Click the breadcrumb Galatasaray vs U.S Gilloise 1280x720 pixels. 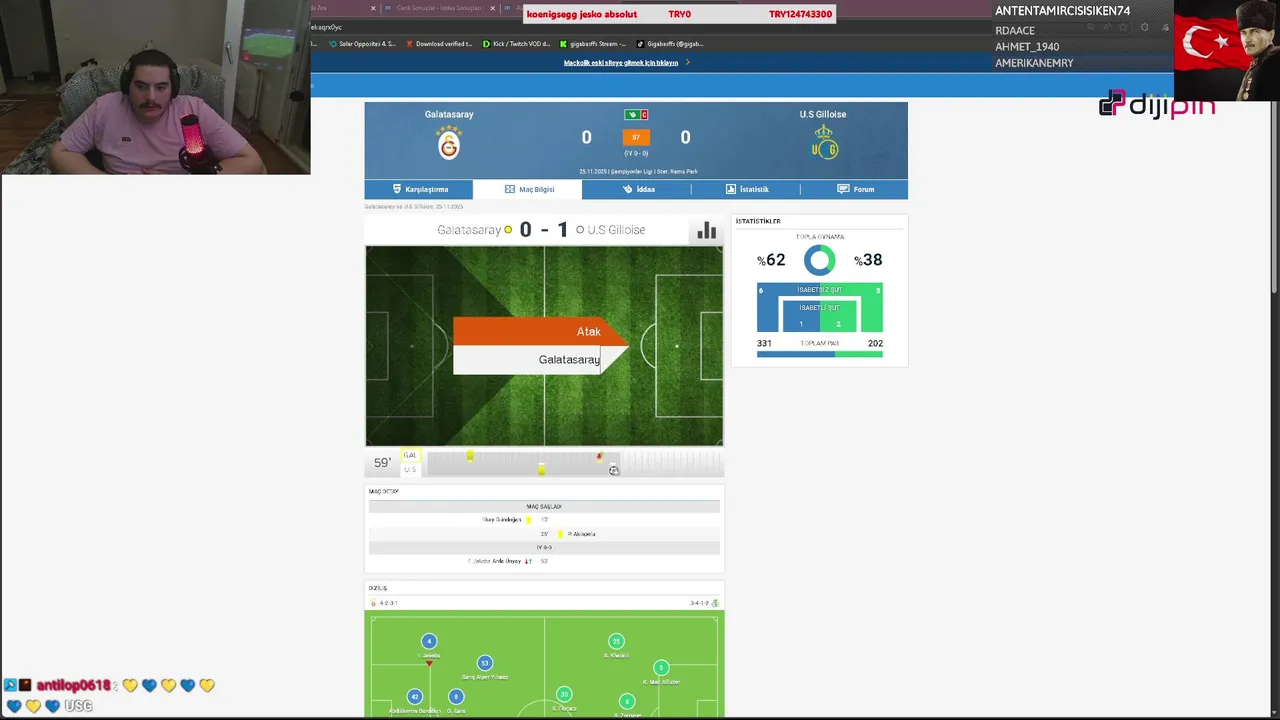pyautogui.click(x=414, y=207)
